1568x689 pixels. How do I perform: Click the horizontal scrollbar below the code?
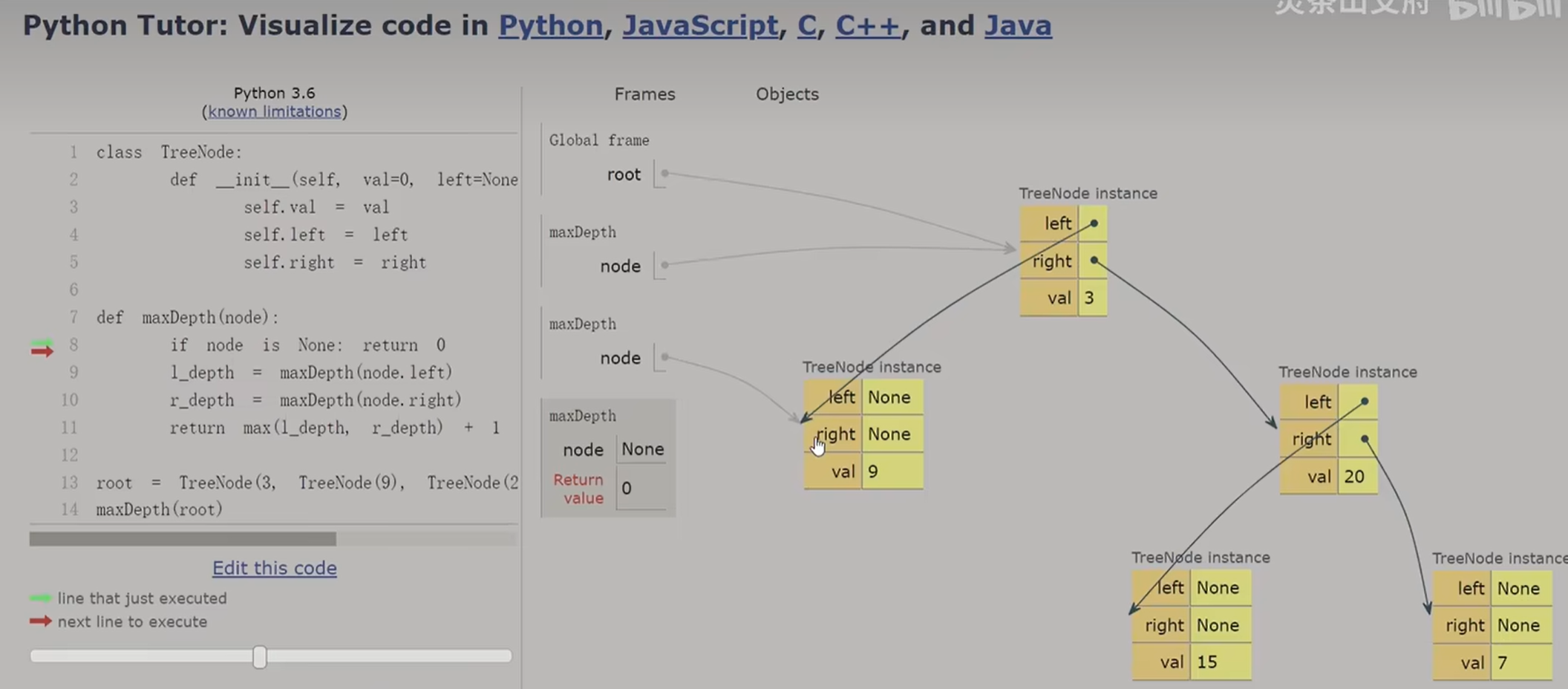tap(183, 538)
